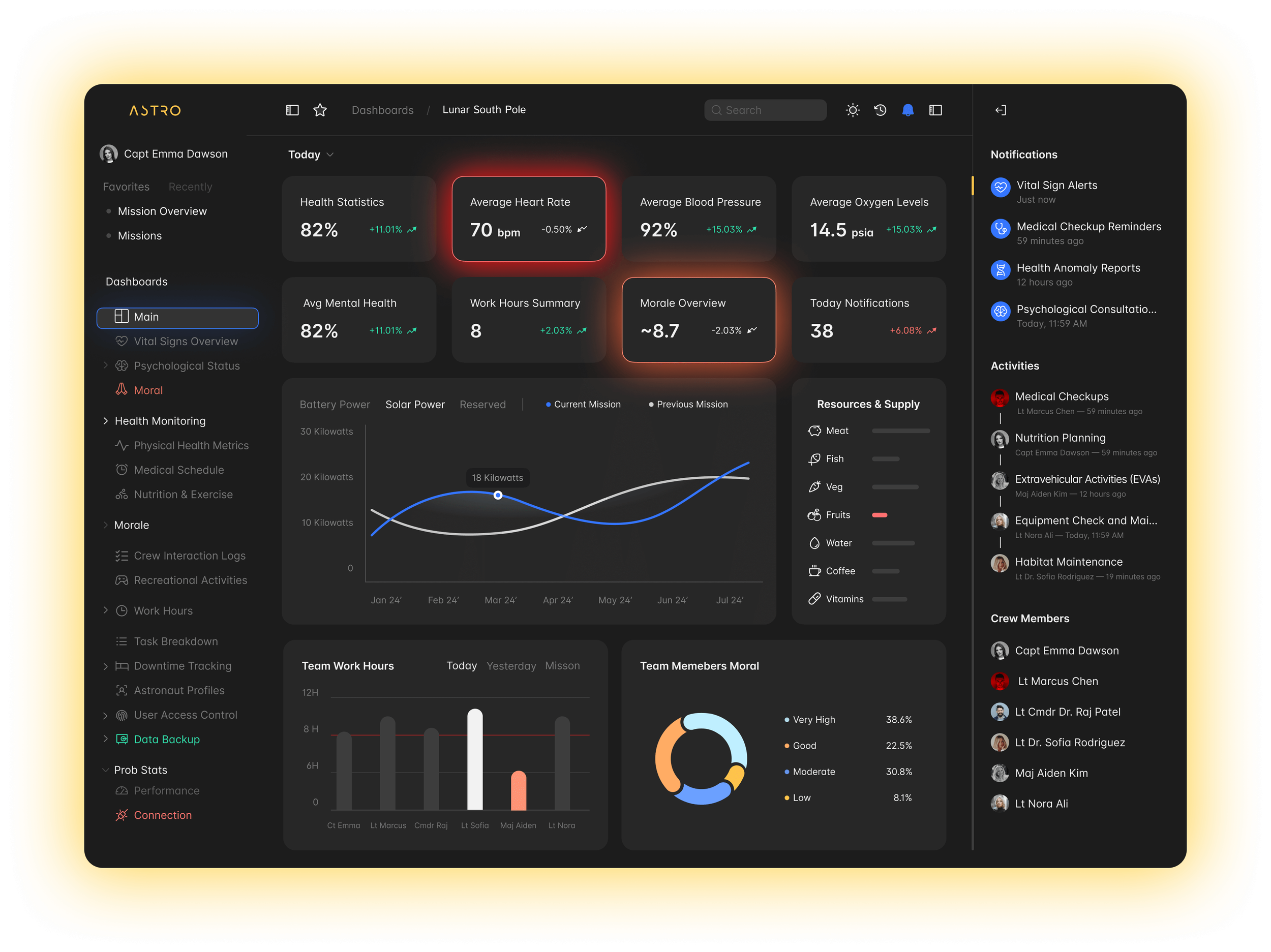Viewport: 1271px width, 952px height.
Task: Click the Moral icon in the sidebar
Action: (x=121, y=389)
